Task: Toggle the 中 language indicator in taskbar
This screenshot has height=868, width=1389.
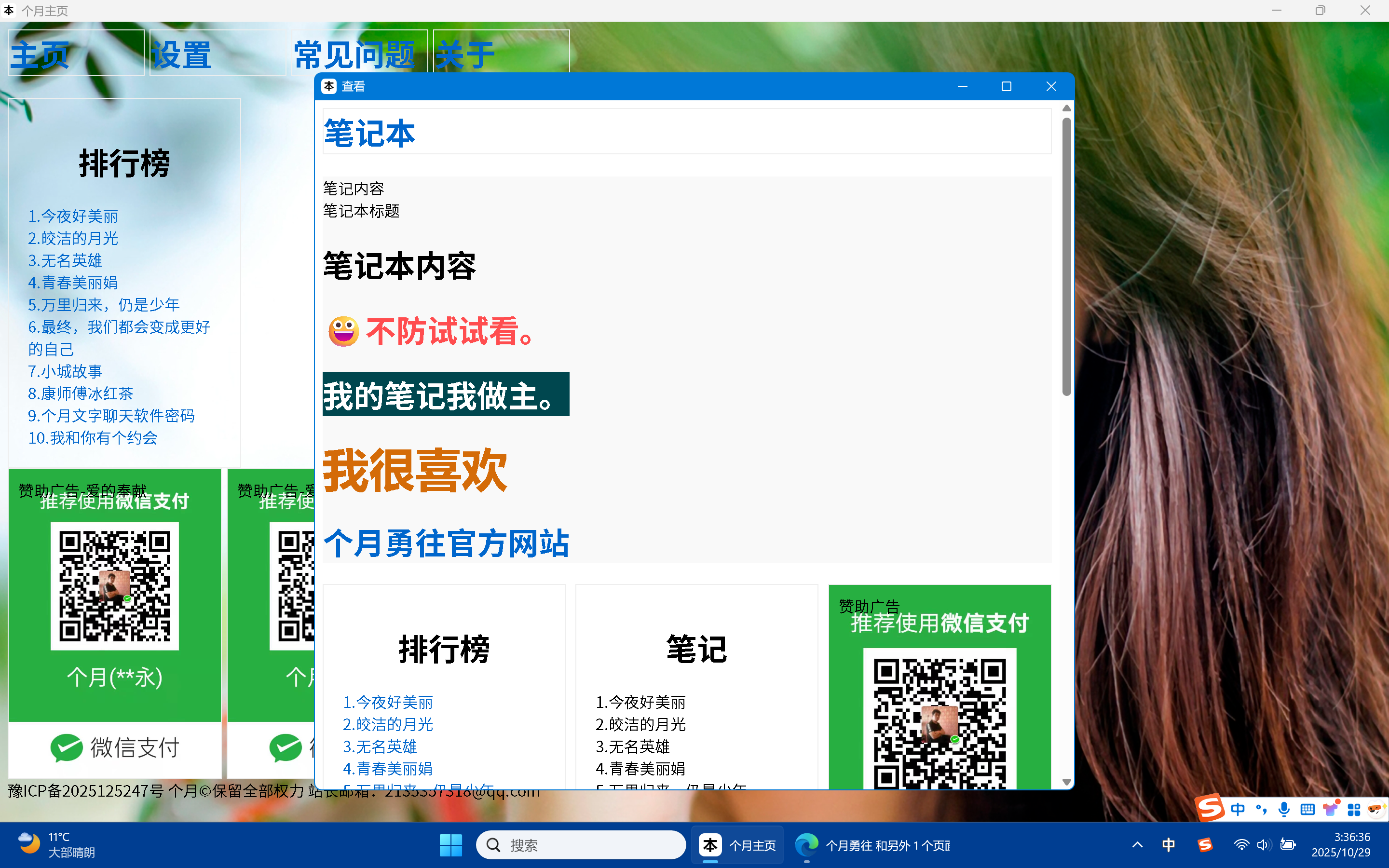Action: [1169, 844]
